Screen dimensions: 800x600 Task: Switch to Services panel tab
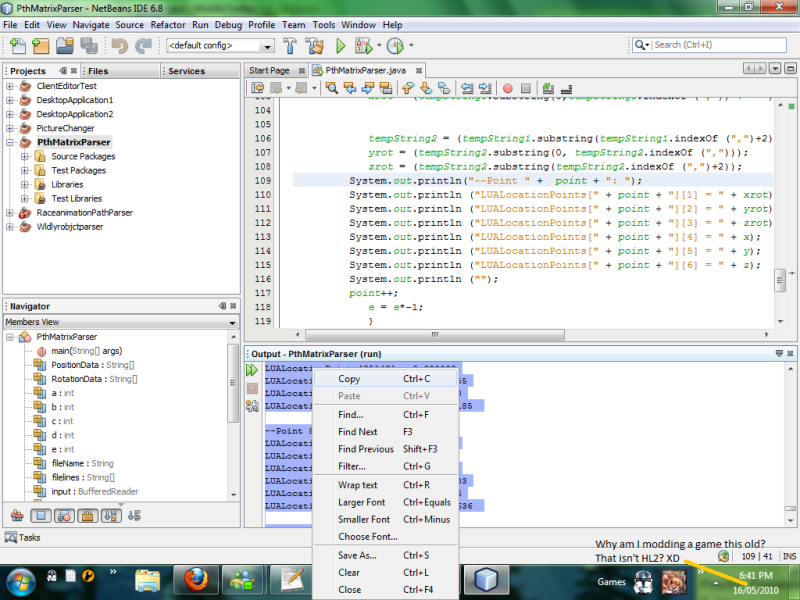point(186,71)
